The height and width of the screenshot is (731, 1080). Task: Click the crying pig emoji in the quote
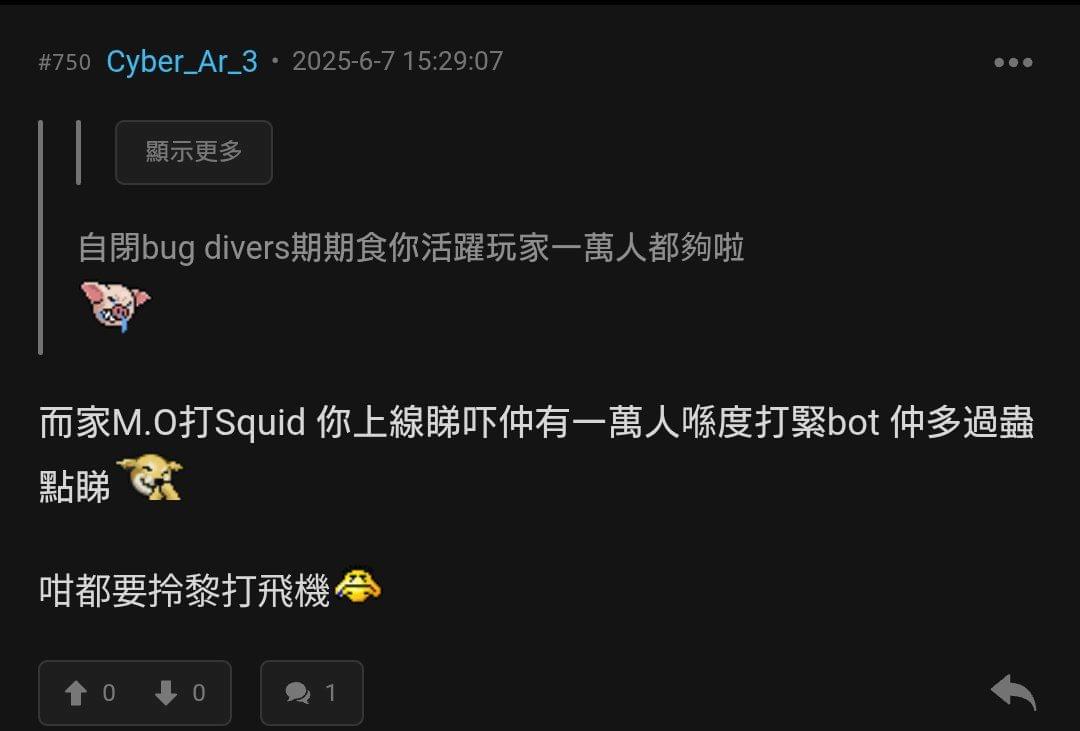116,306
